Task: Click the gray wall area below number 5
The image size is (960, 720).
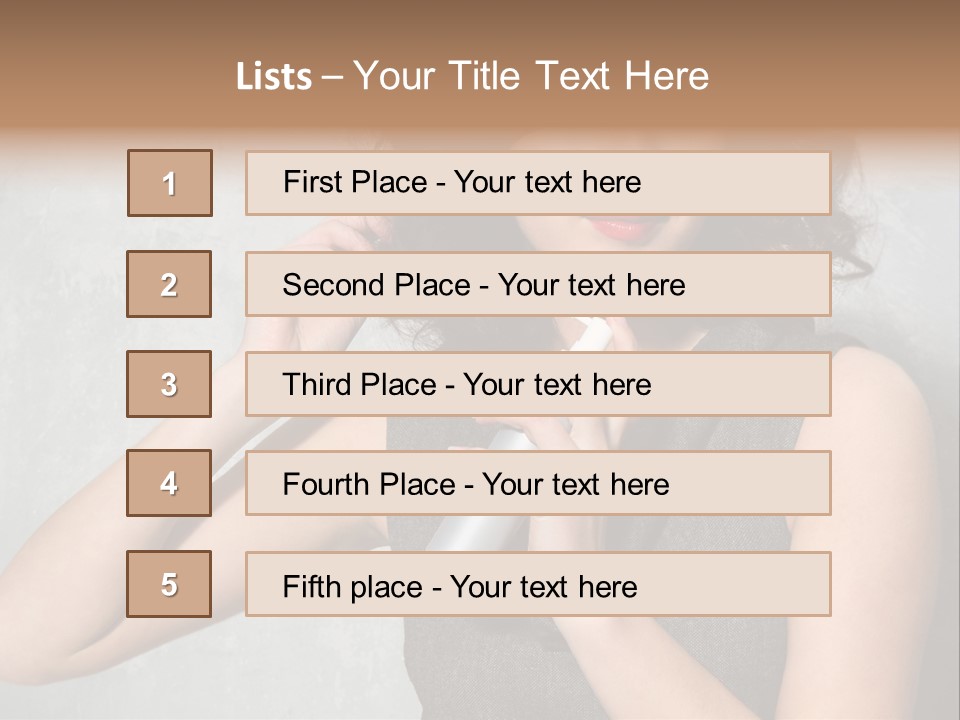Action: click(x=80, y=670)
